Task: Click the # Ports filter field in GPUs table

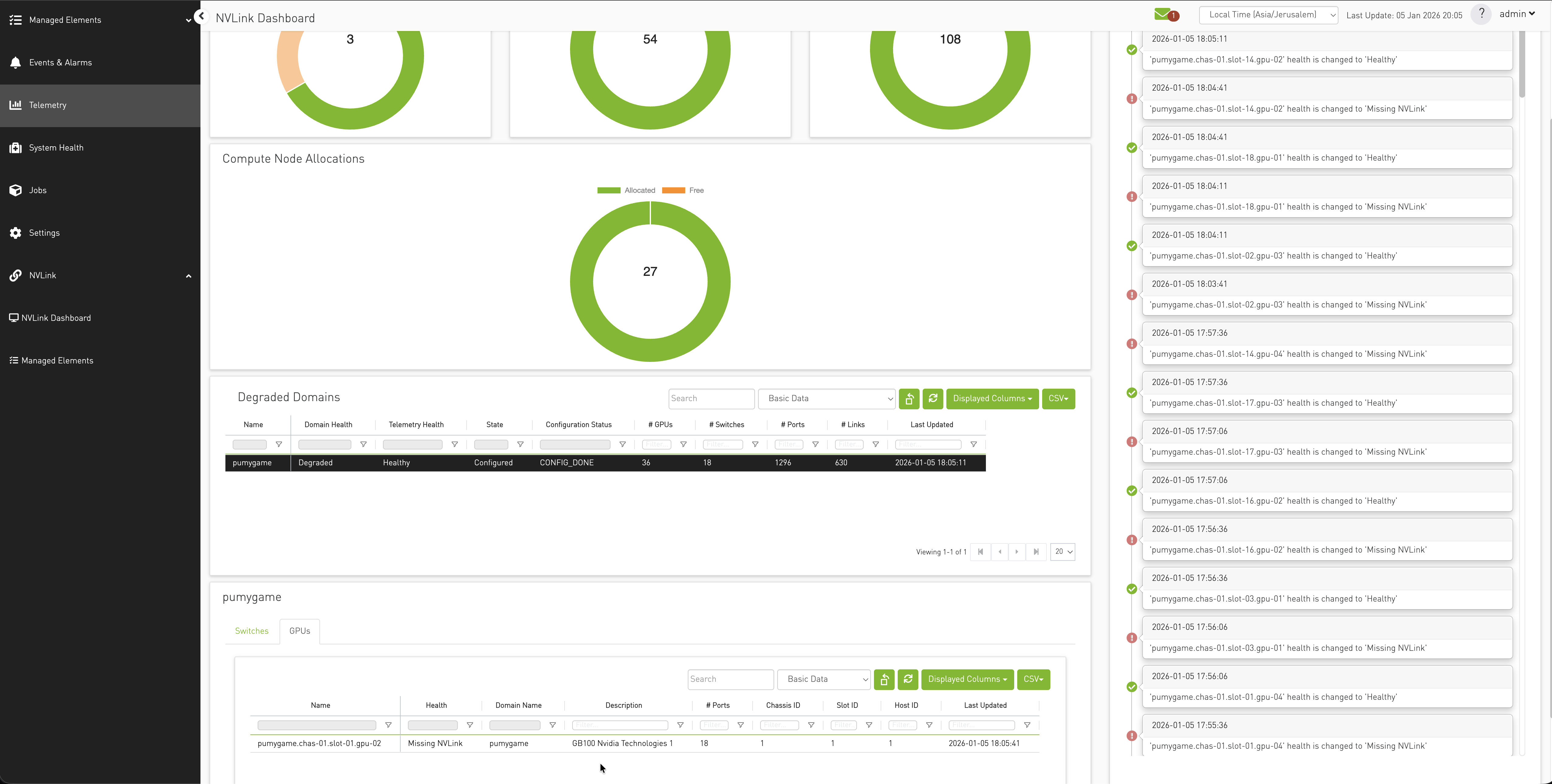Action: 714,725
